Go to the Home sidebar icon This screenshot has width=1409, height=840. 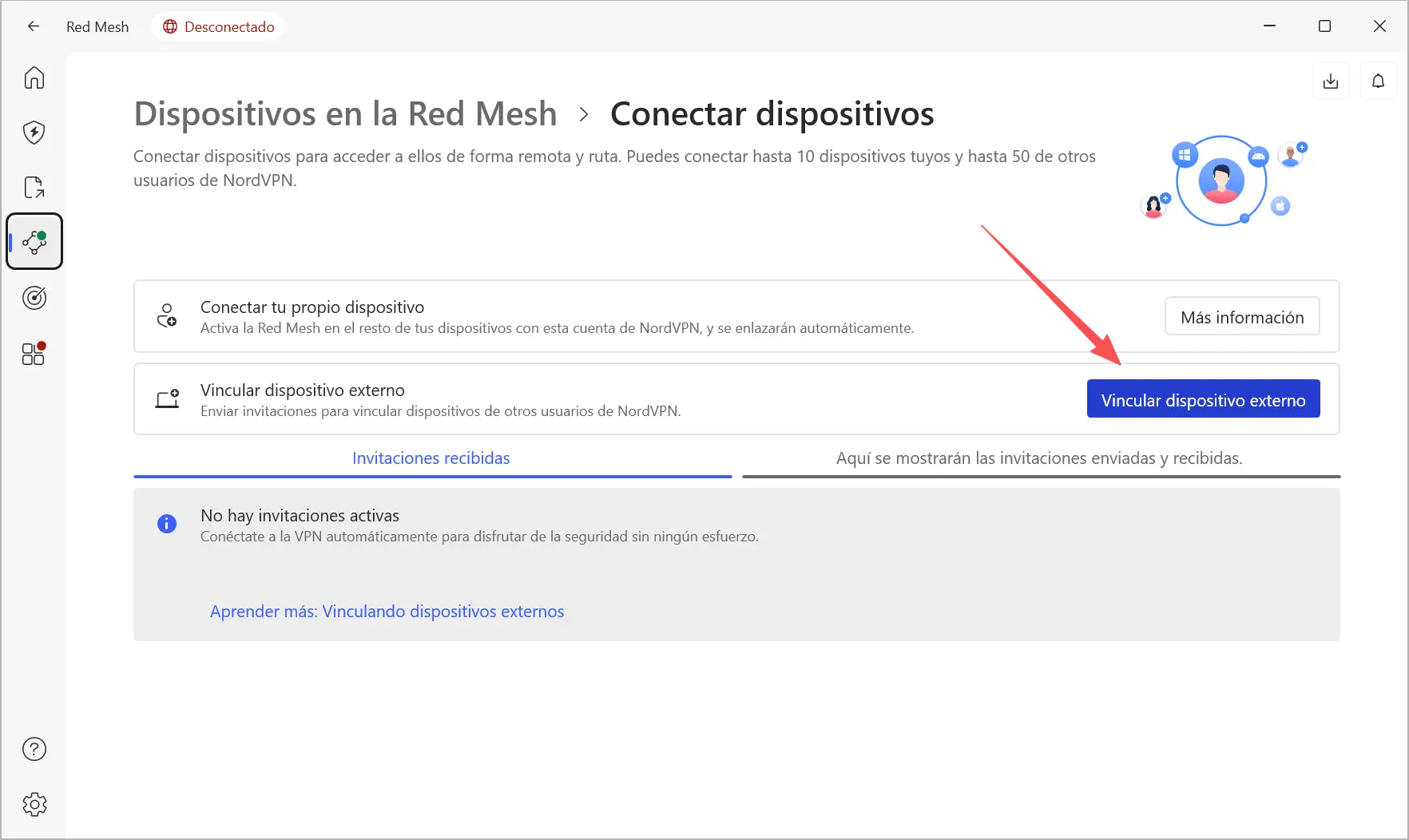(34, 77)
